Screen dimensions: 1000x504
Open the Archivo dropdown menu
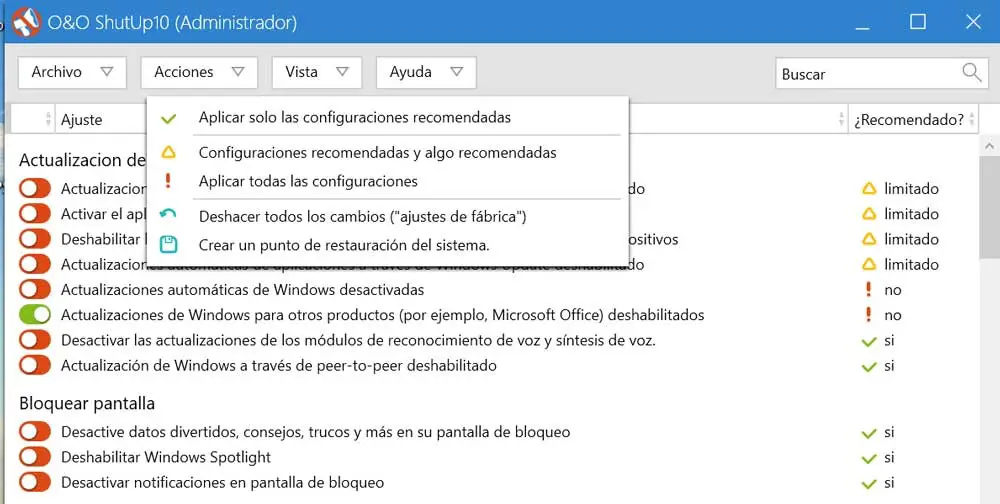(72, 72)
